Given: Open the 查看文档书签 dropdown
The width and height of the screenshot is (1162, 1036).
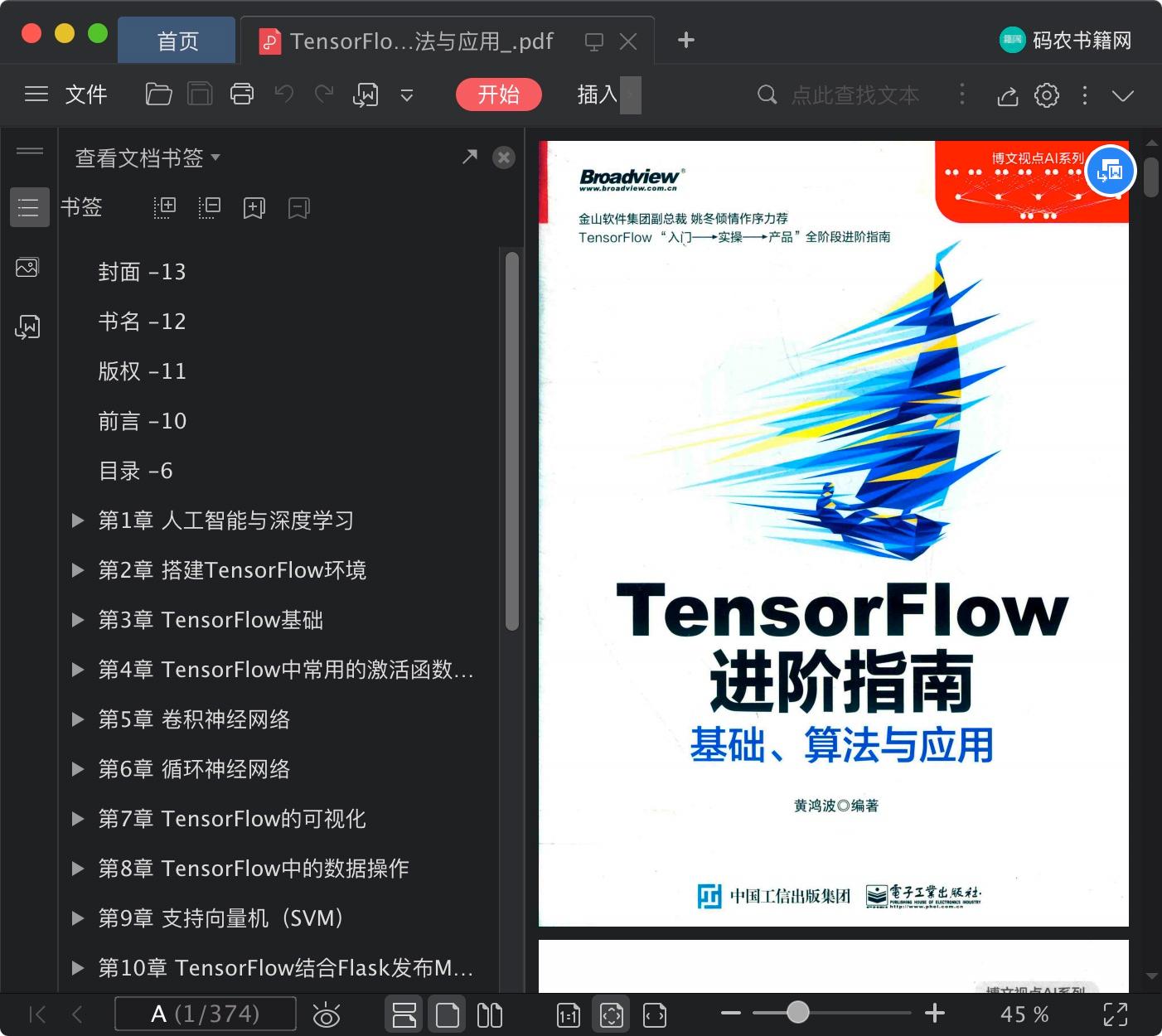Looking at the screenshot, I should (x=148, y=157).
